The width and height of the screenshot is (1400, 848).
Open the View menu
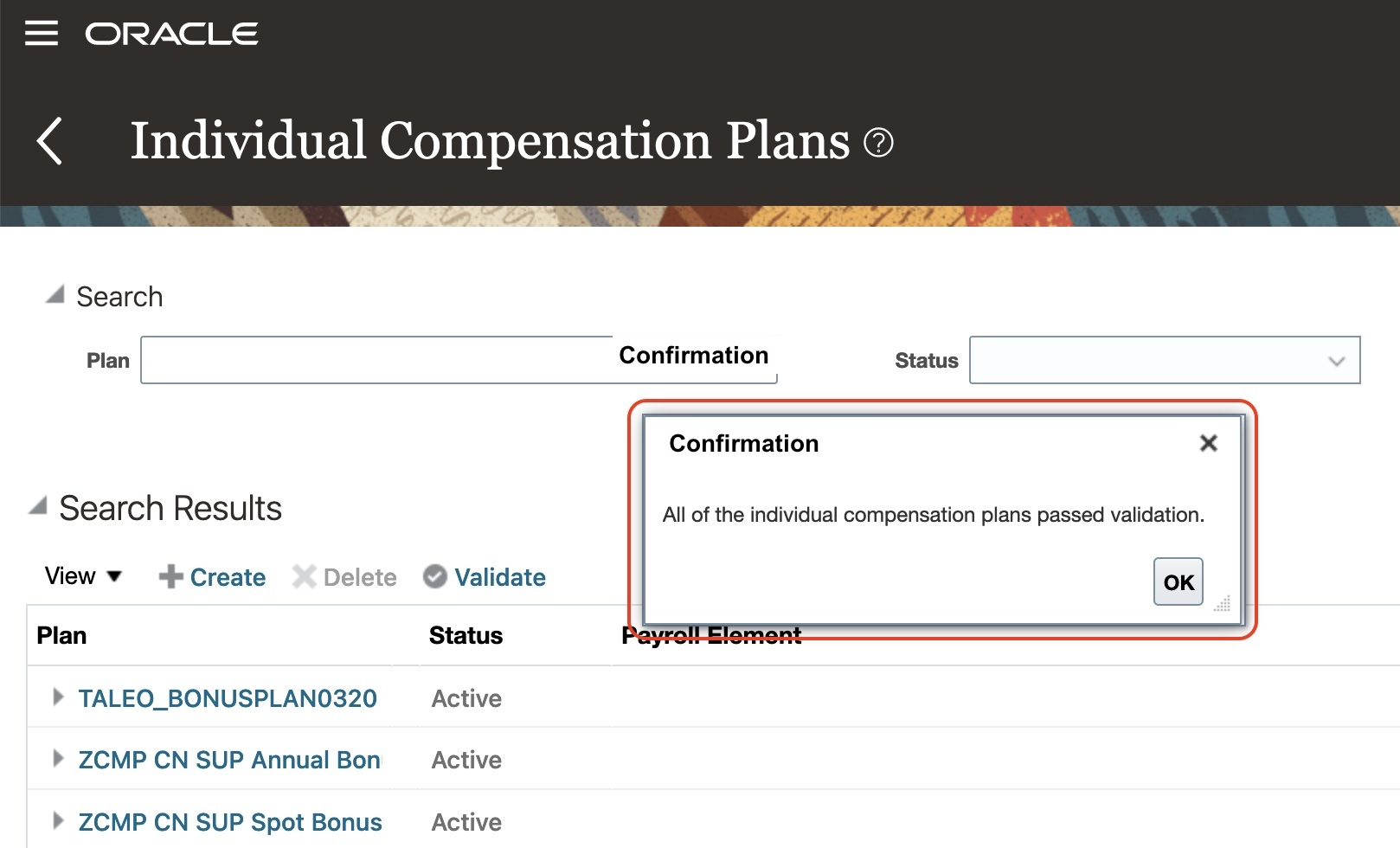[83, 576]
